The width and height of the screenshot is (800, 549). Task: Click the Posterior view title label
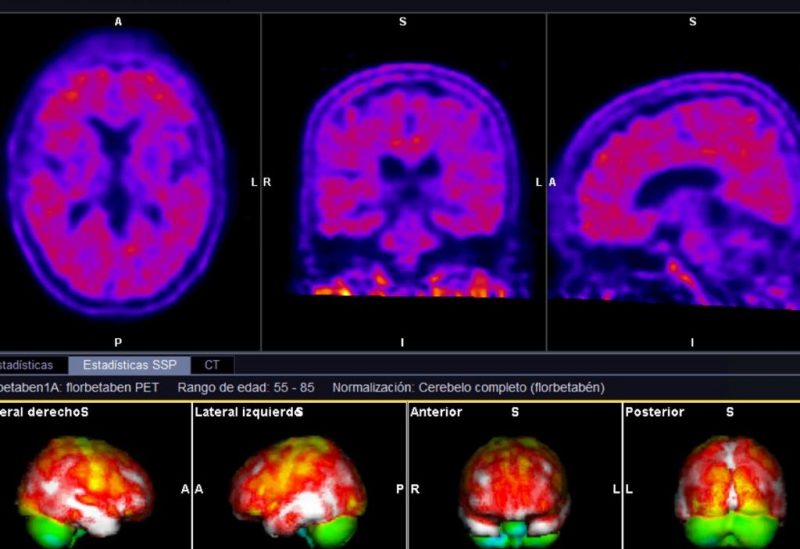654,412
